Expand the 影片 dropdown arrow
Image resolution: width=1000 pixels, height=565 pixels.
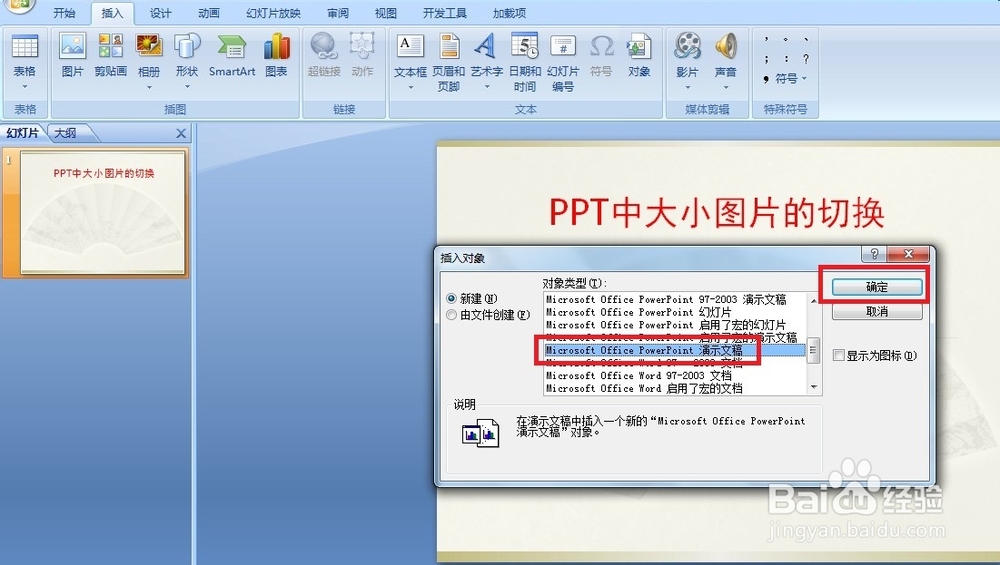pyautogui.click(x=687, y=87)
